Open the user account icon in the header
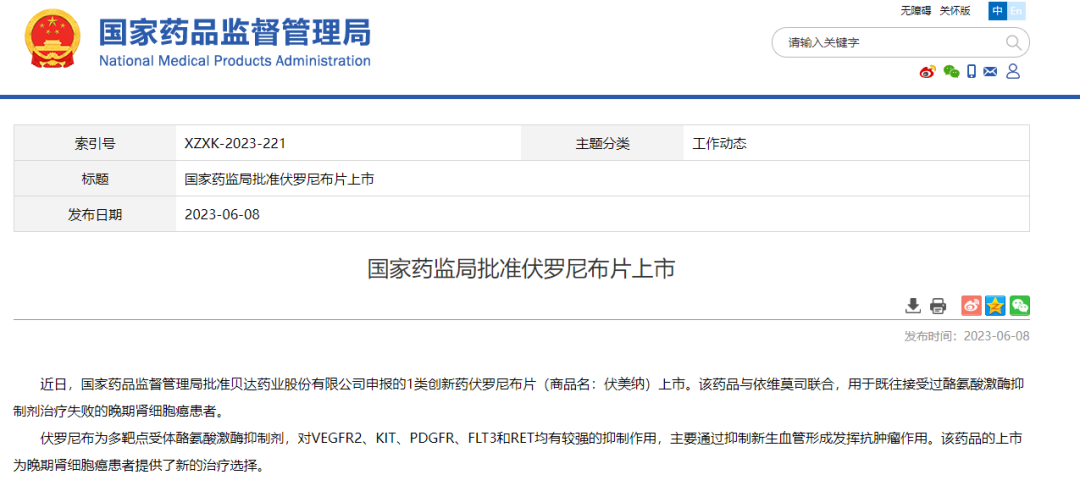The image size is (1080, 497). (x=1012, y=71)
